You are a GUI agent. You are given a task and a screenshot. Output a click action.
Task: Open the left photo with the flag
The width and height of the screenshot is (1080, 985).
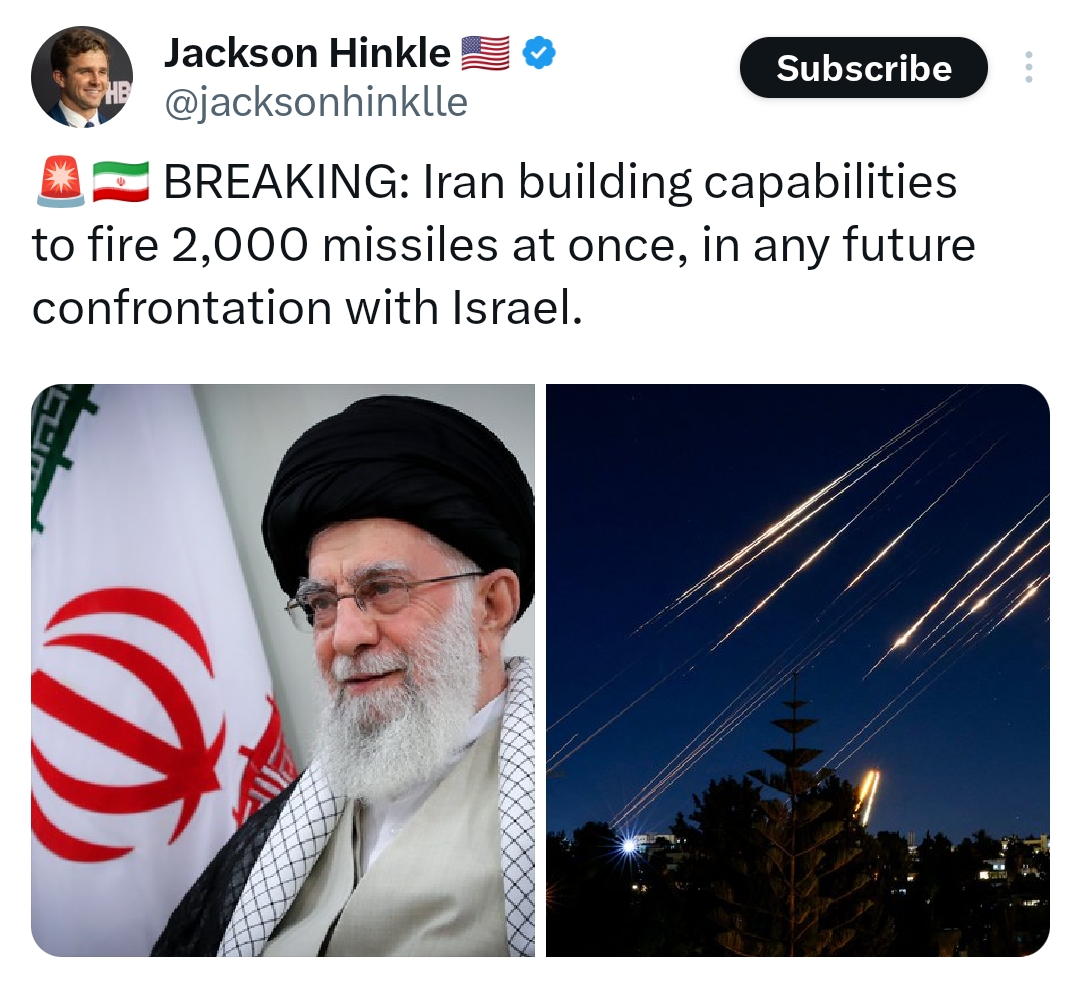point(283,670)
